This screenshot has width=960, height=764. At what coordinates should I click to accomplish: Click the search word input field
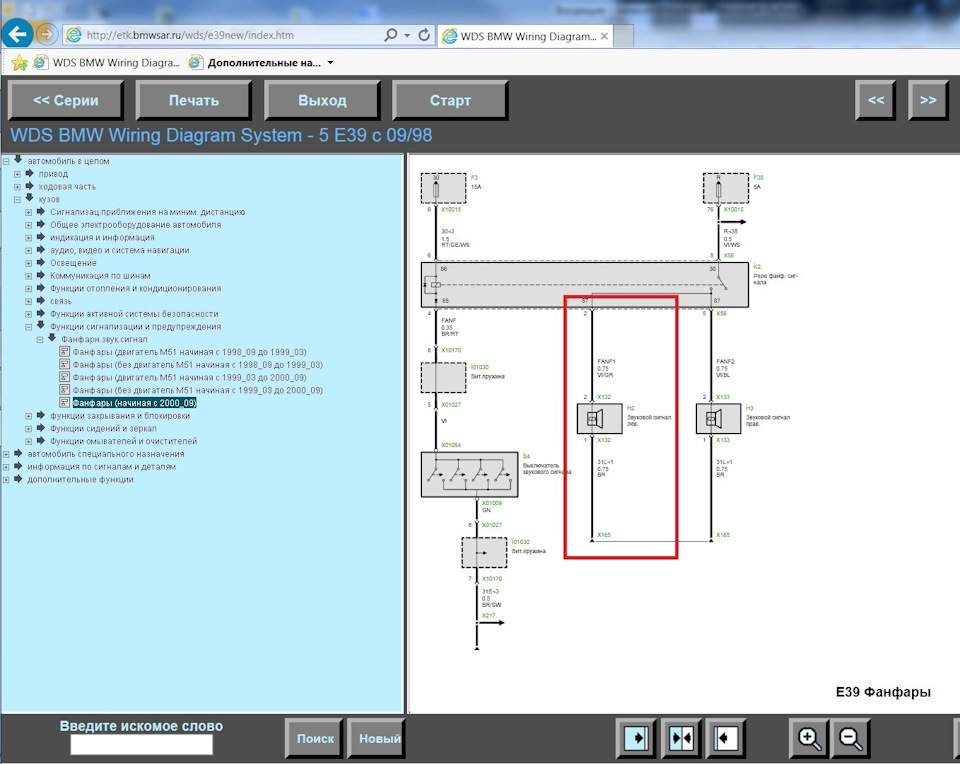[141, 744]
